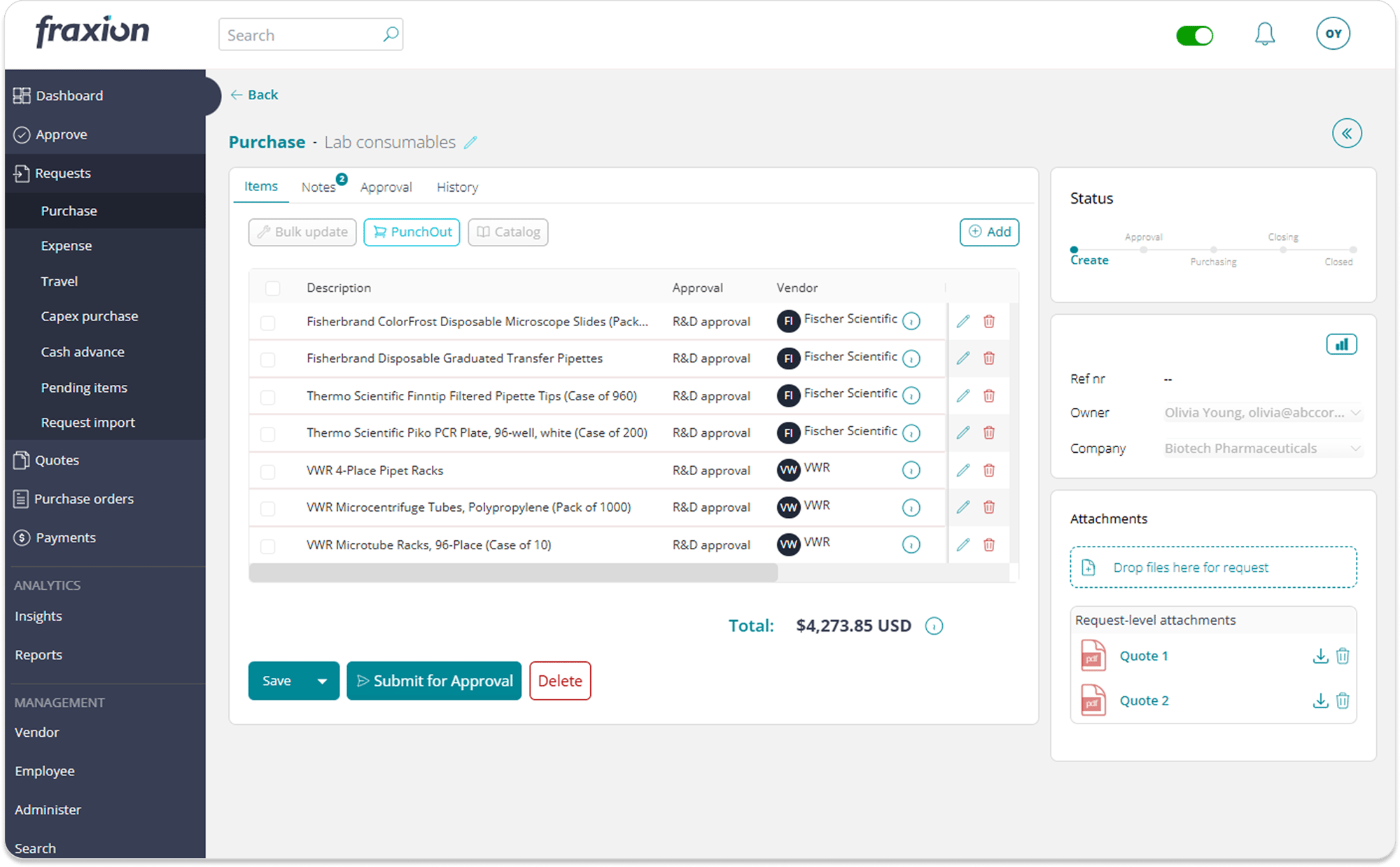Delete the Fisherbrand Transfer Pipettes line item
The height and width of the screenshot is (867, 1400).
pyautogui.click(x=989, y=358)
